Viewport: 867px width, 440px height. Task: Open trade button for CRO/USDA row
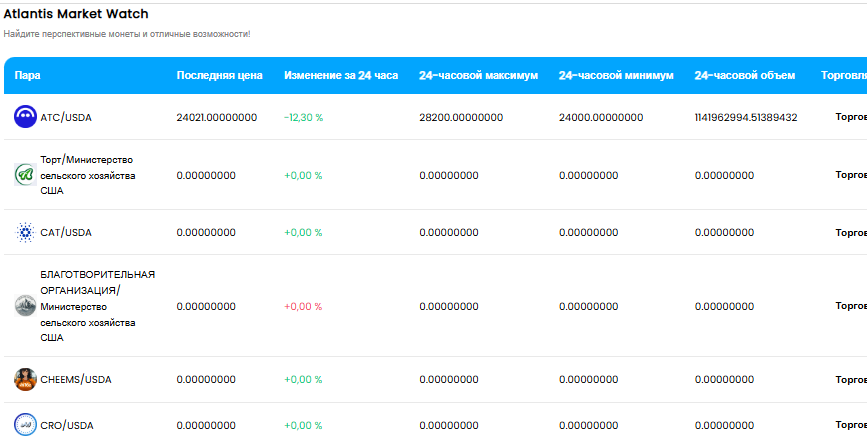851,425
